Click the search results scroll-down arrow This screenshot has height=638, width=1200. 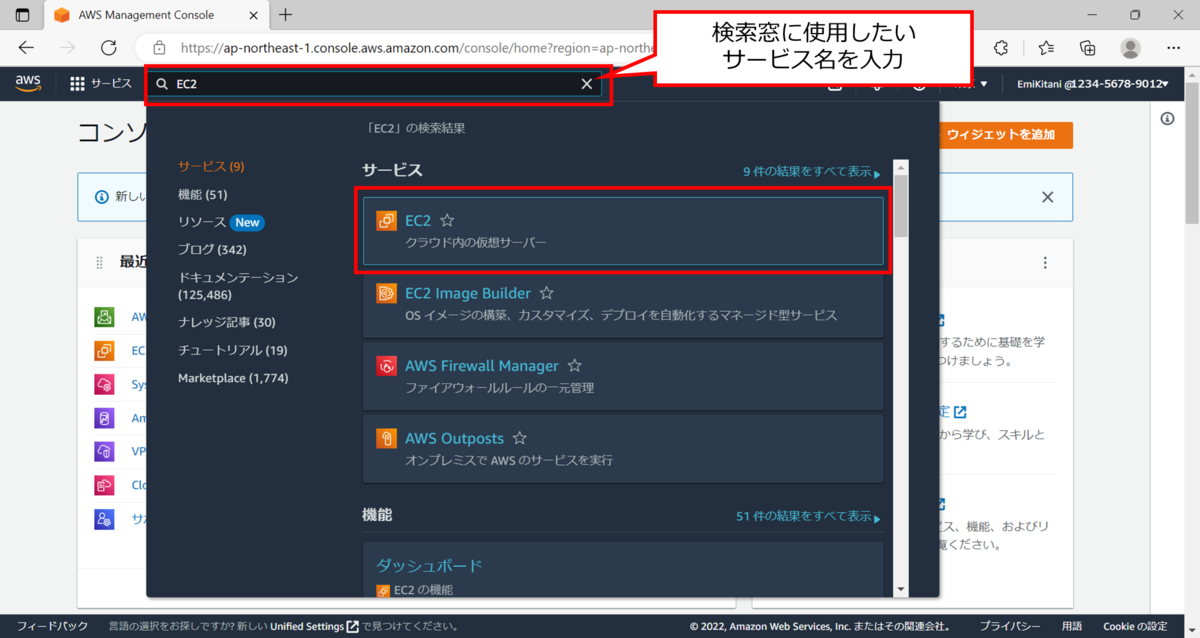(x=900, y=589)
